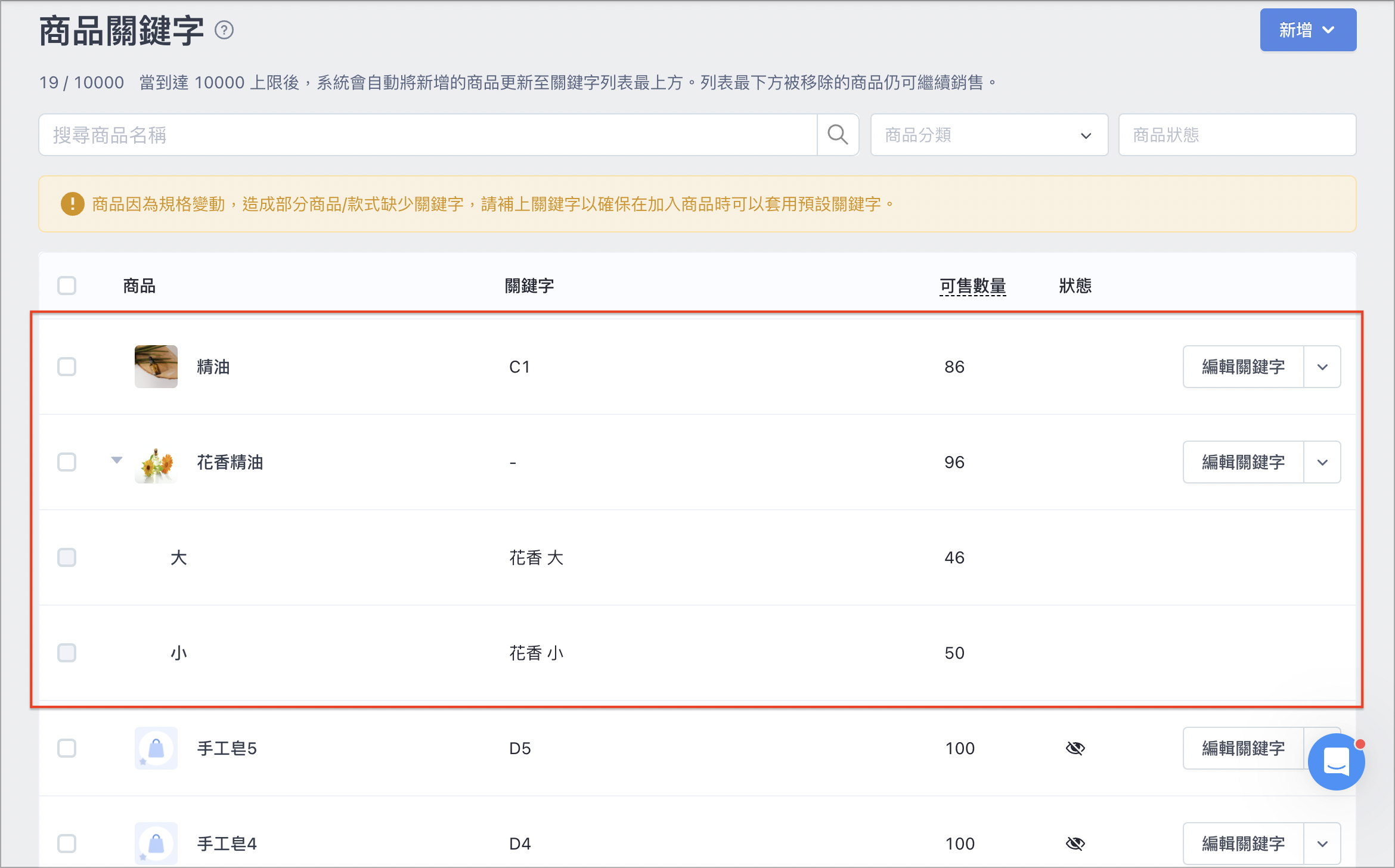Image resolution: width=1395 pixels, height=868 pixels.
Task: Open the 新增 dropdown button
Action: click(x=1308, y=30)
